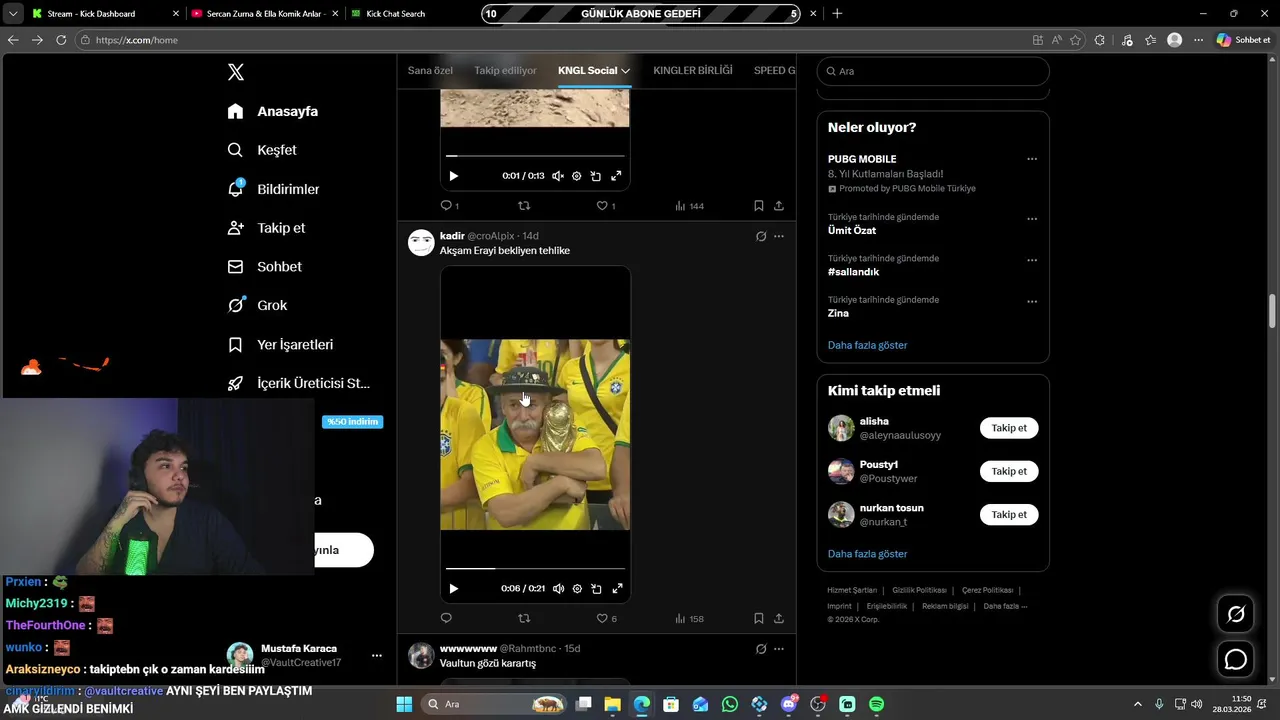
Task: Click the Ara search field on X
Action: pyautogui.click(x=933, y=71)
